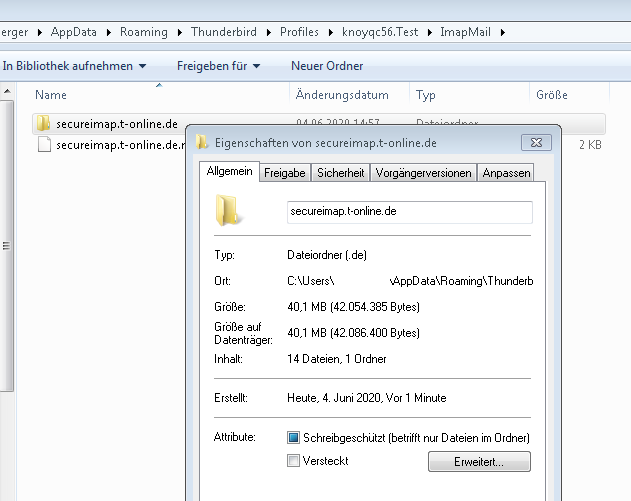Screen dimensions: 631x501
Task: Switch to the Freigabe tab
Action: point(285,173)
